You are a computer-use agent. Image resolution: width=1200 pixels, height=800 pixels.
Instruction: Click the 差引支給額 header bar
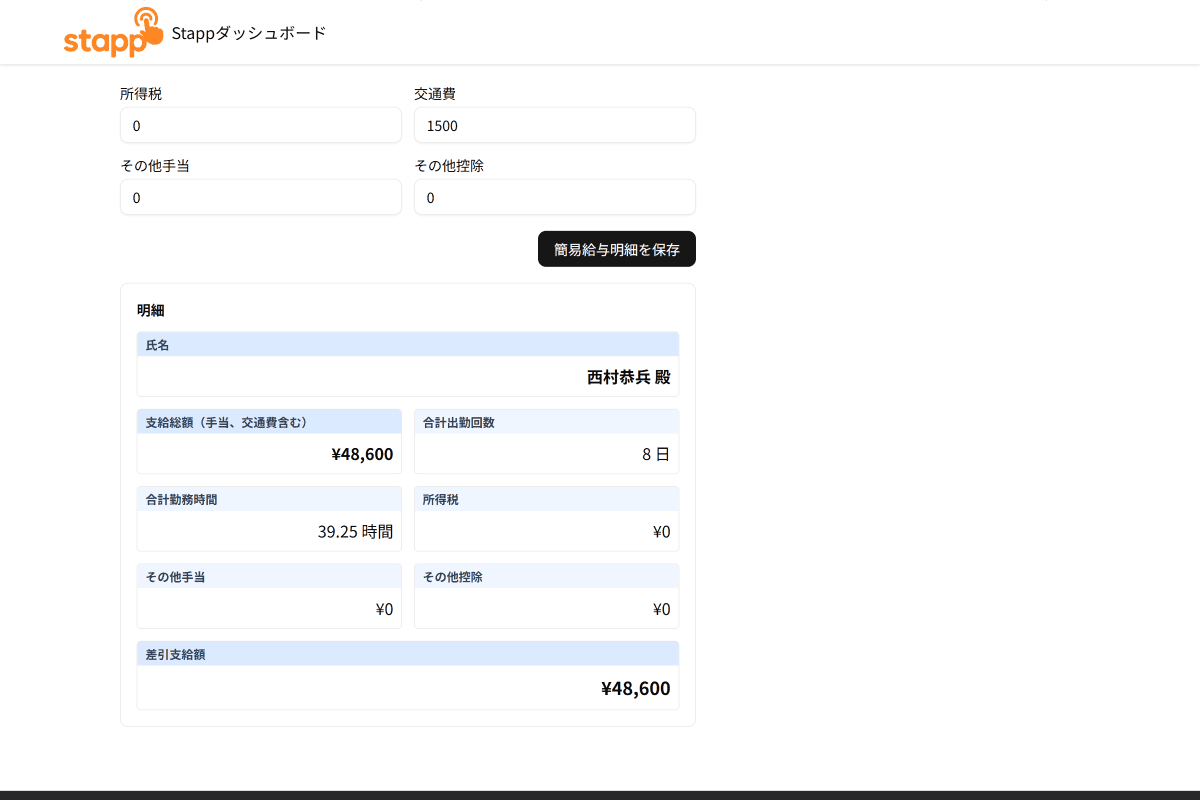(407, 654)
